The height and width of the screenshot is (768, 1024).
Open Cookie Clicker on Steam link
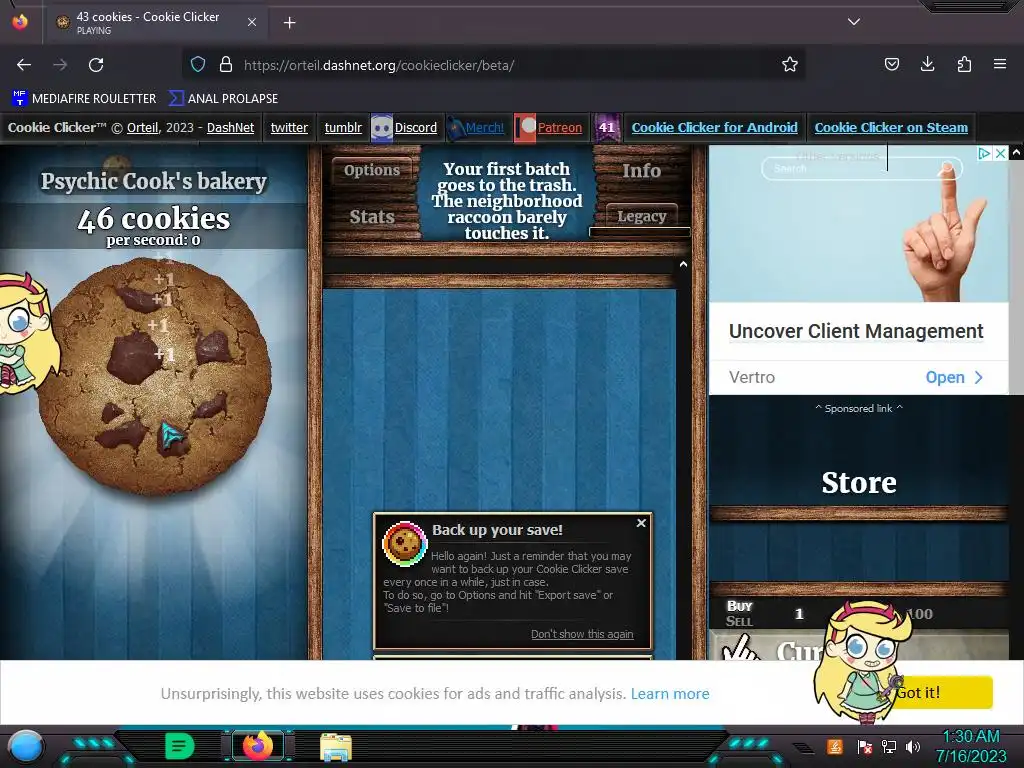(891, 127)
